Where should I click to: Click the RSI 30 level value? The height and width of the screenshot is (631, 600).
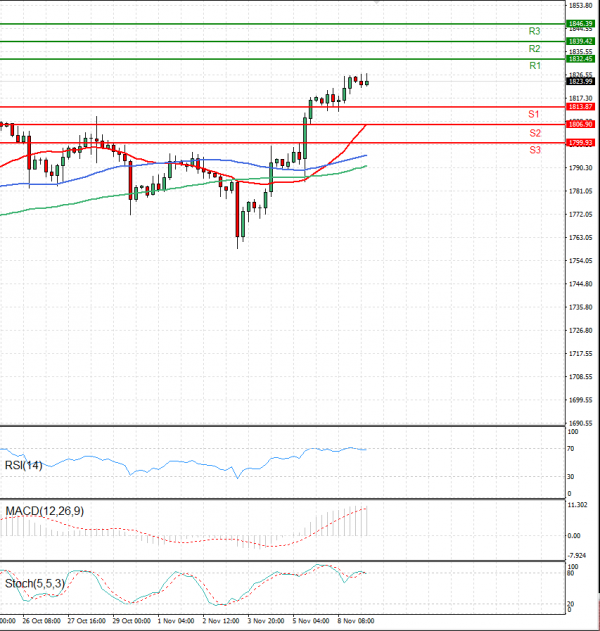571,477
